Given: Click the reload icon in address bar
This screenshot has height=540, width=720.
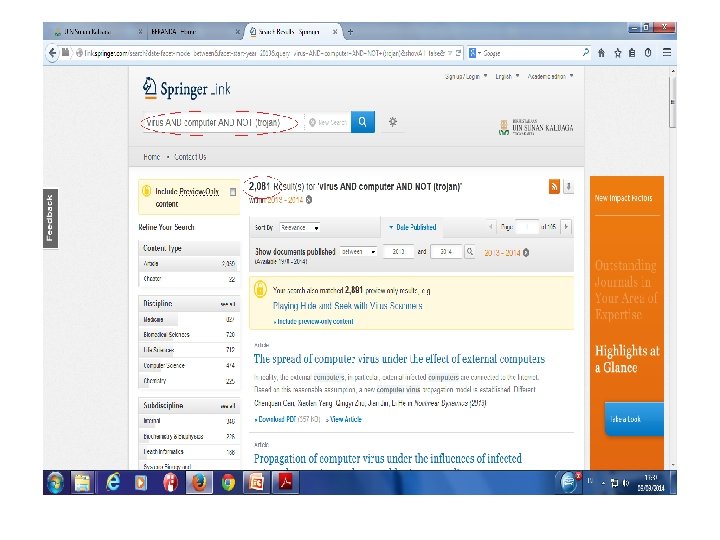Looking at the screenshot, I should point(458,53).
